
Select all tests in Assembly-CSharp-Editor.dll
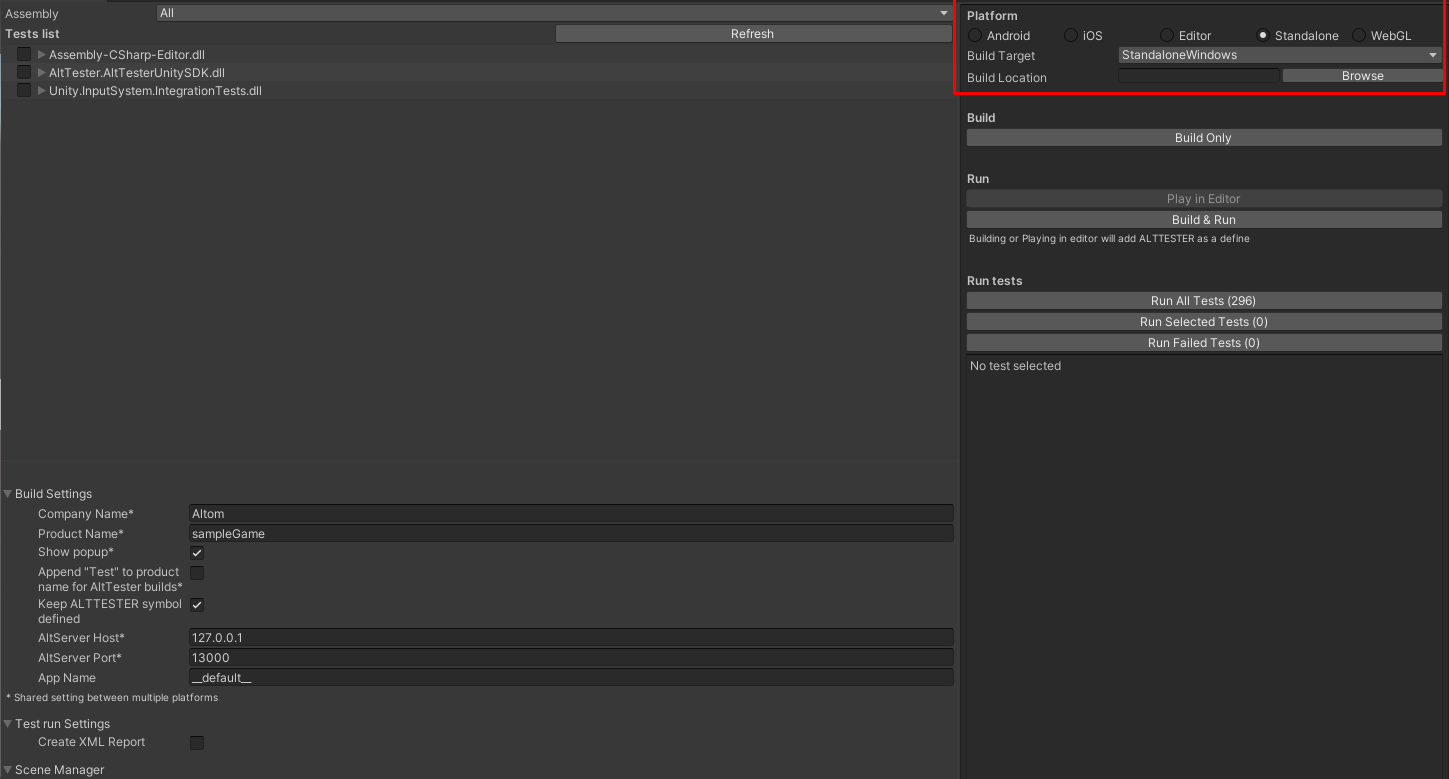click(x=23, y=54)
